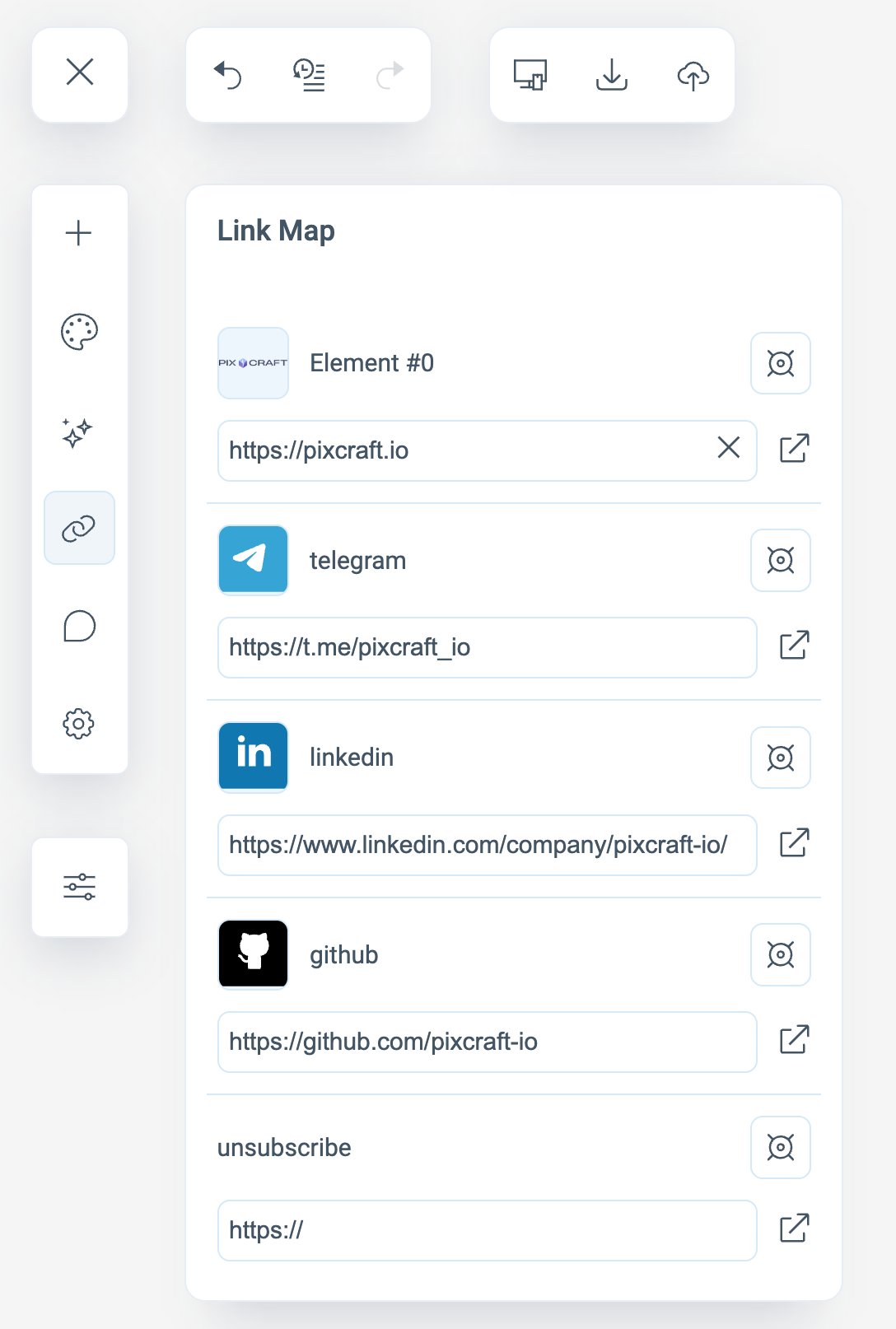Locate Element #0 with target icon
Screen dimensions: 896x1329
click(x=780, y=363)
